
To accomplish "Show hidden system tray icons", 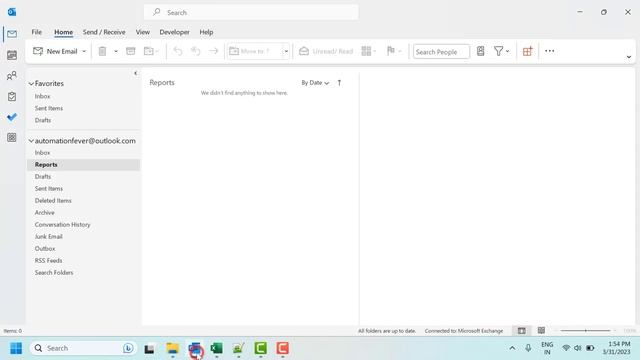I will pos(512,348).
